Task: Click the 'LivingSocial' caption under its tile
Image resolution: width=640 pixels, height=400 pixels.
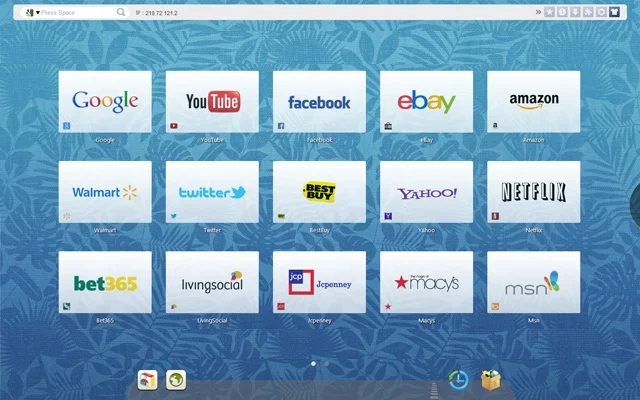Action: coord(212,320)
